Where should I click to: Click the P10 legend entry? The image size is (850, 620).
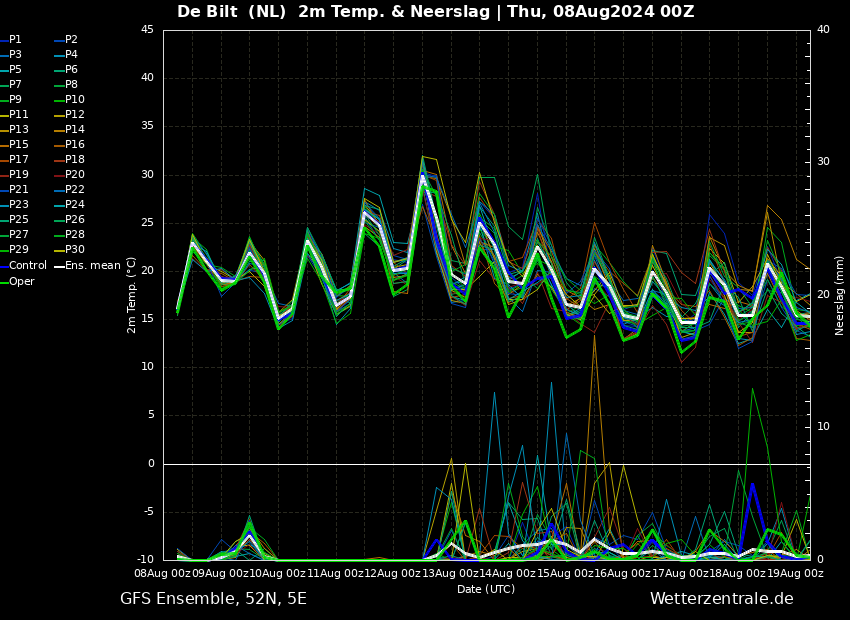point(70,100)
